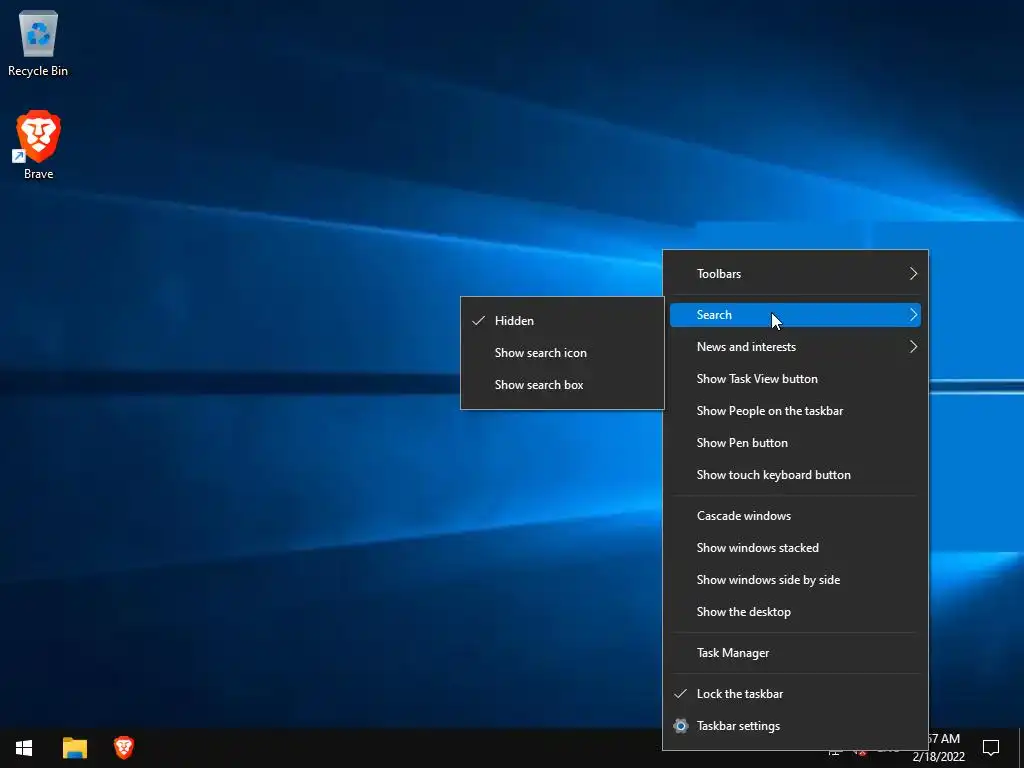Viewport: 1024px width, 768px height.
Task: Open File Explorer from the taskbar
Action: [x=74, y=748]
